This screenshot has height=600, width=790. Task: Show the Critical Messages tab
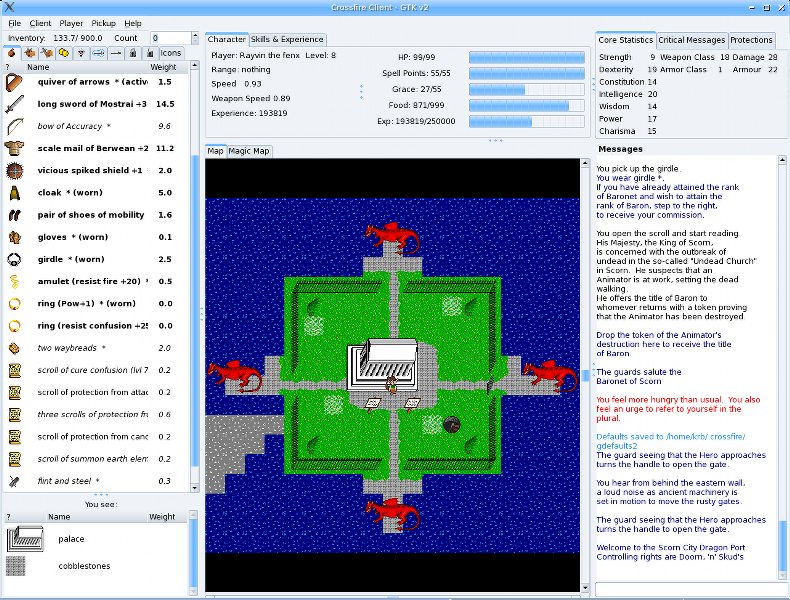pyautogui.click(x=691, y=40)
